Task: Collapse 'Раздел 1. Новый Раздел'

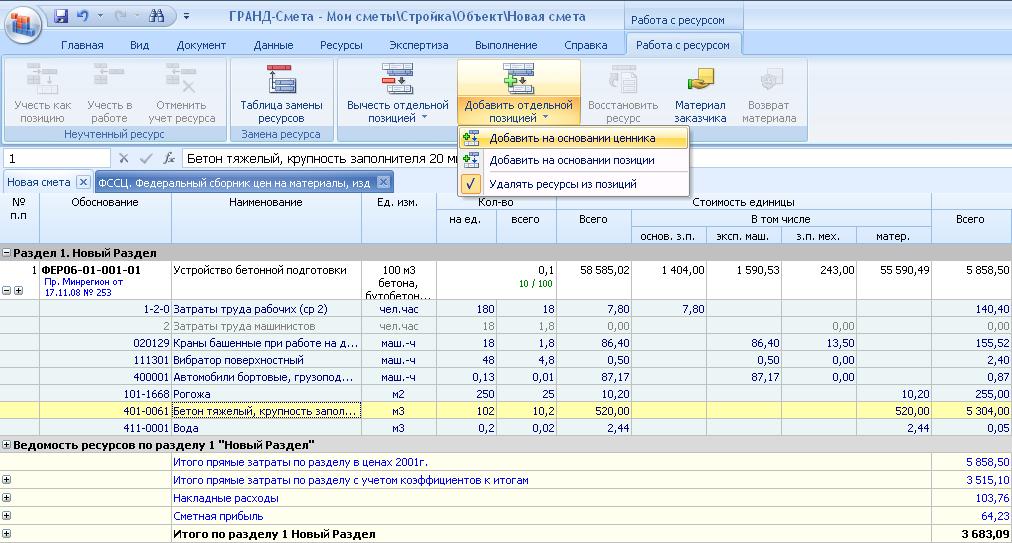Action: pyautogui.click(x=6, y=253)
